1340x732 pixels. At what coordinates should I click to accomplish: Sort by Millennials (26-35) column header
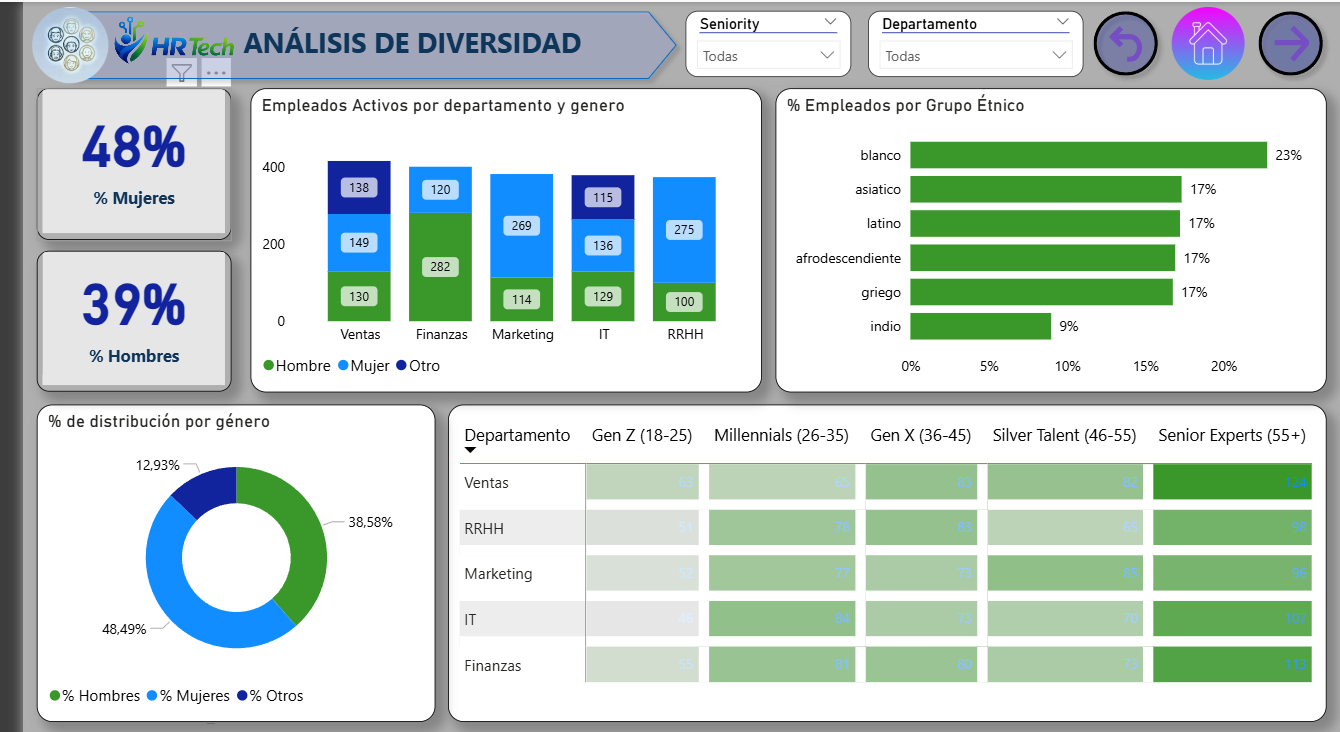(x=781, y=435)
